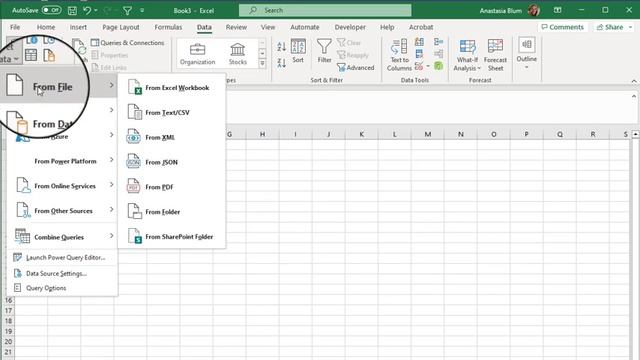Screen dimensions: 640x360
Task: Choose From Folder
Action: tap(171, 212)
